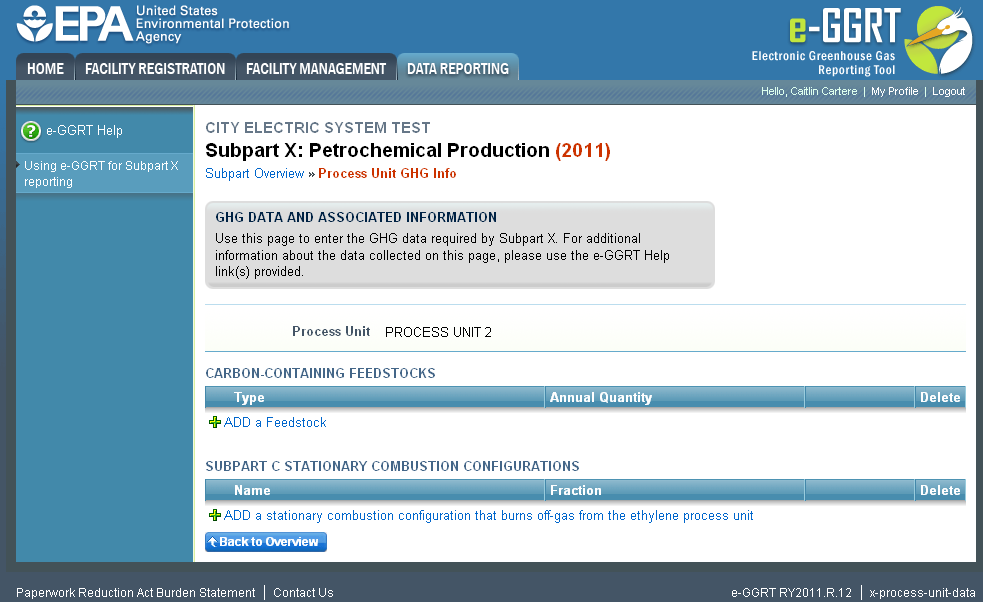Screen dimensions: 983x602
Task: Click ADD a Feedstock link
Action: pos(275,423)
